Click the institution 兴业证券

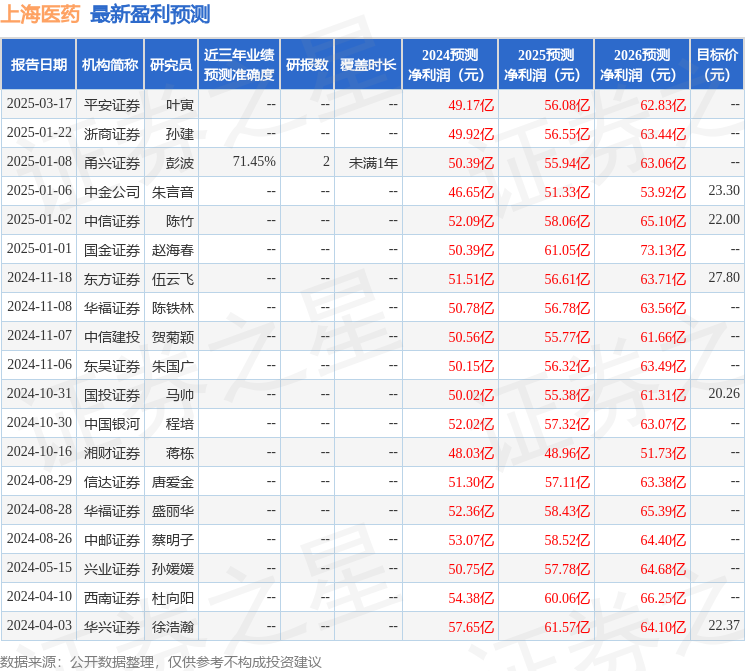coord(112,569)
